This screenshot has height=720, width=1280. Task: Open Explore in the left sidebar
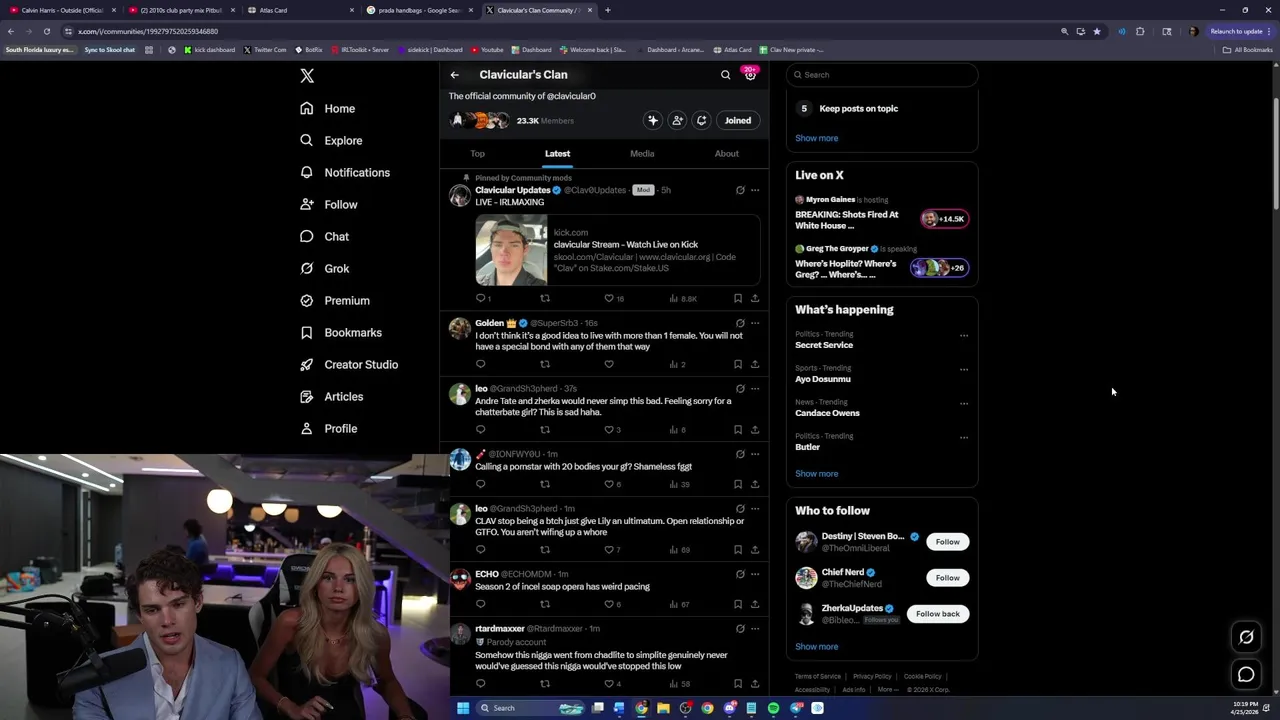click(x=331, y=141)
